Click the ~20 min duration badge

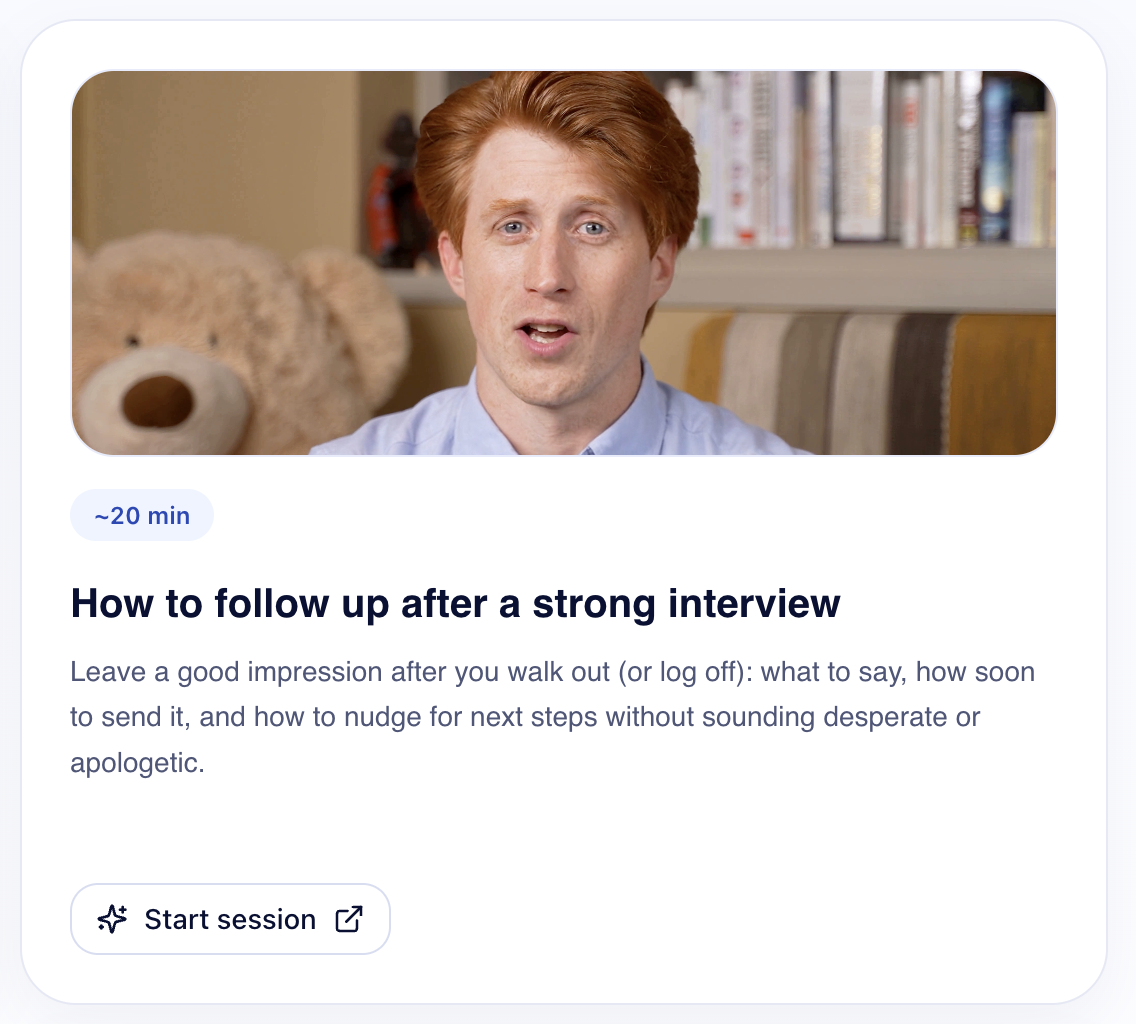pos(142,515)
